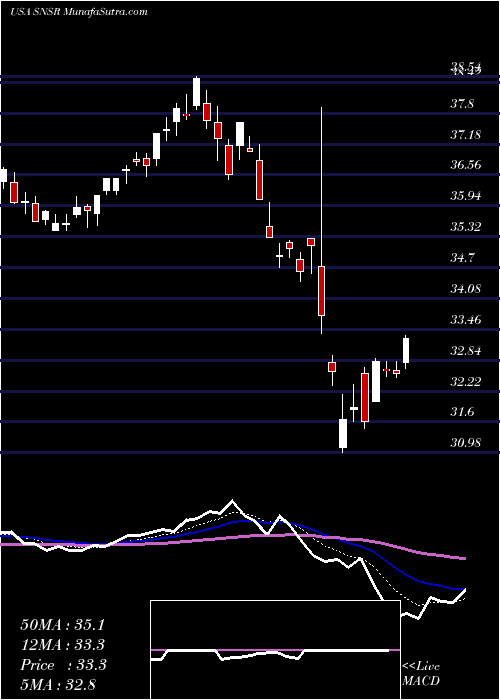Click the 32.22 price axis label
The image size is (500, 700).
(465, 381)
